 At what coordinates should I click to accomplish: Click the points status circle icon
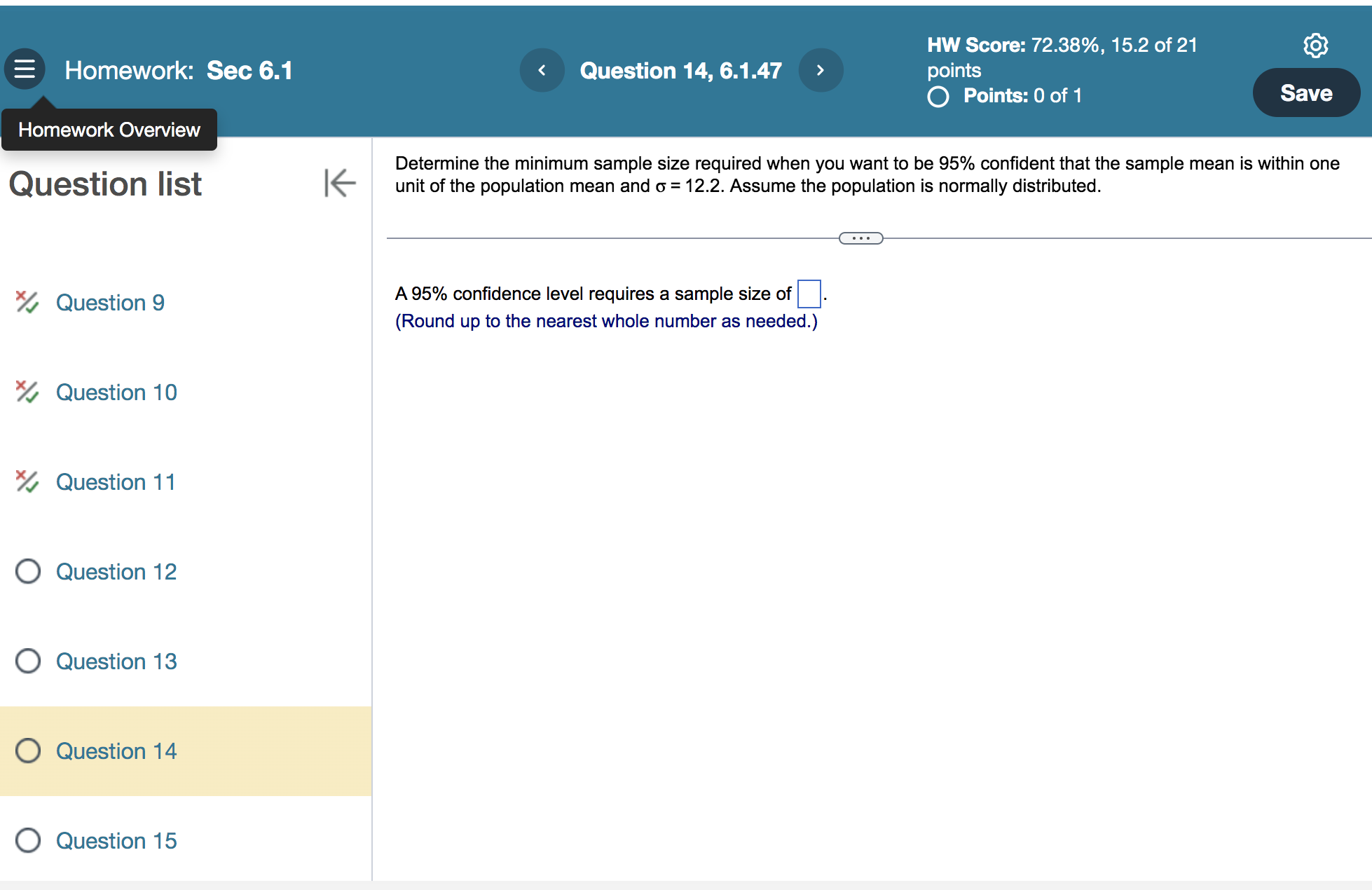click(938, 96)
